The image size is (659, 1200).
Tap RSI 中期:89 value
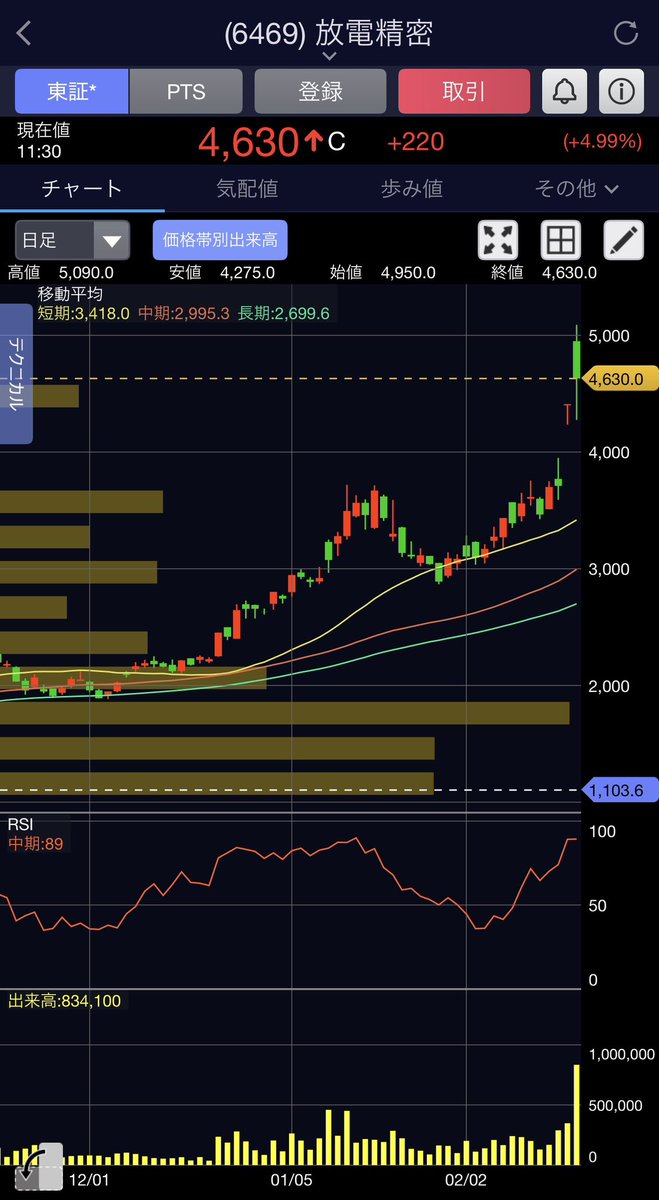point(36,844)
